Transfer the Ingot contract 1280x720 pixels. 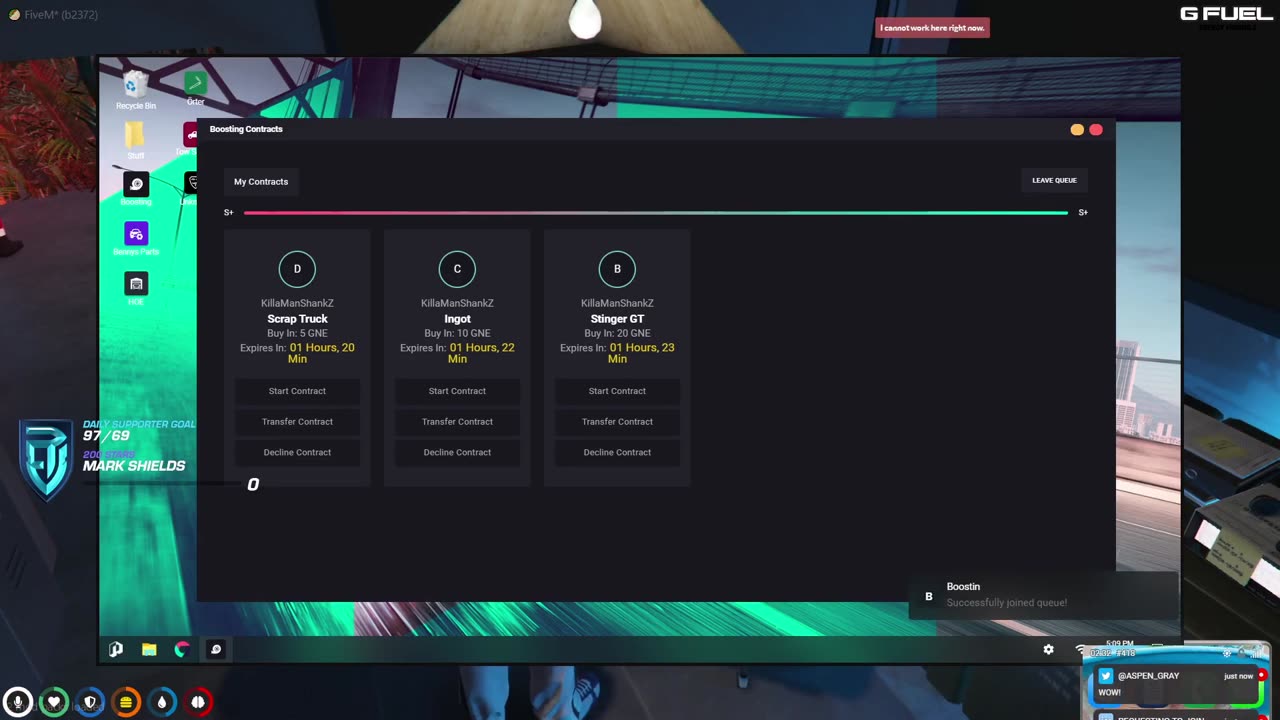[x=457, y=422]
